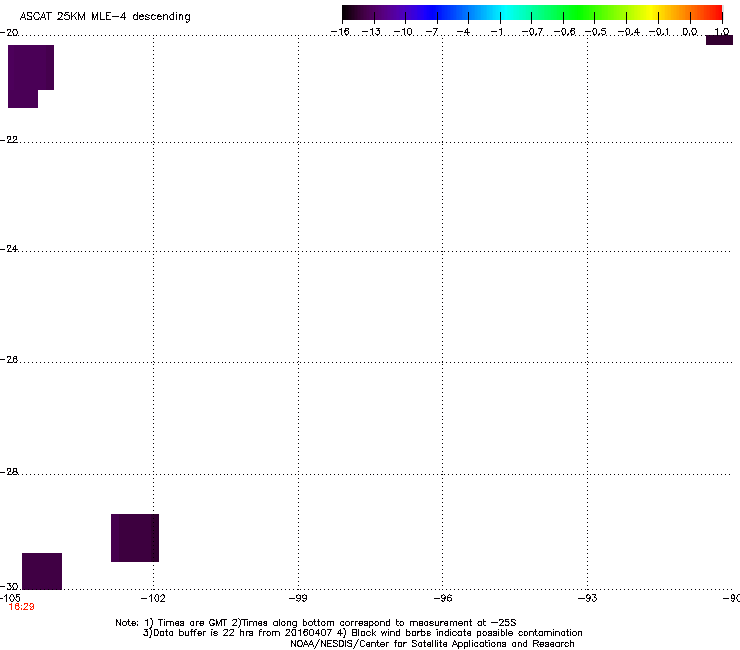This screenshot has height=650, width=740.
Task: Click the purple data block above the 16:29 label
Action: (42, 571)
